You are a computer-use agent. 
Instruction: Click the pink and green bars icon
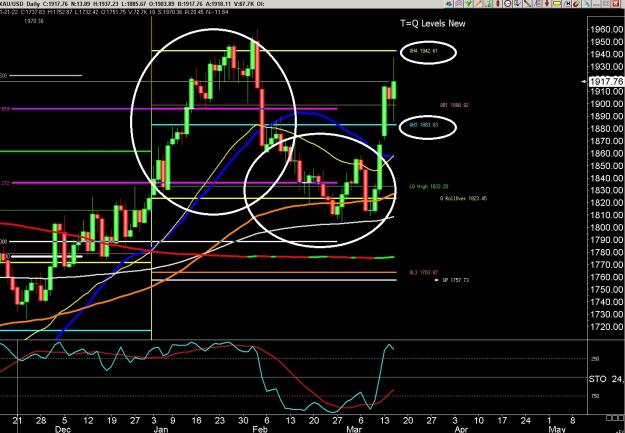click(x=488, y=4)
